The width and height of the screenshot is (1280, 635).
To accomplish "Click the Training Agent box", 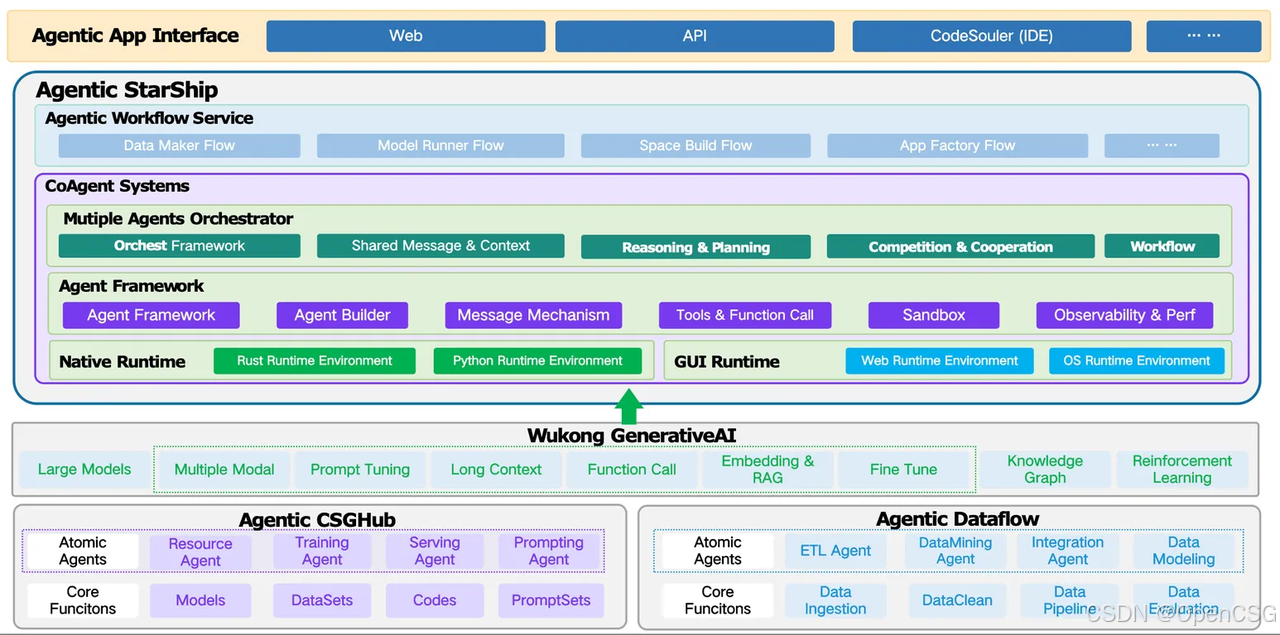I will pos(322,551).
